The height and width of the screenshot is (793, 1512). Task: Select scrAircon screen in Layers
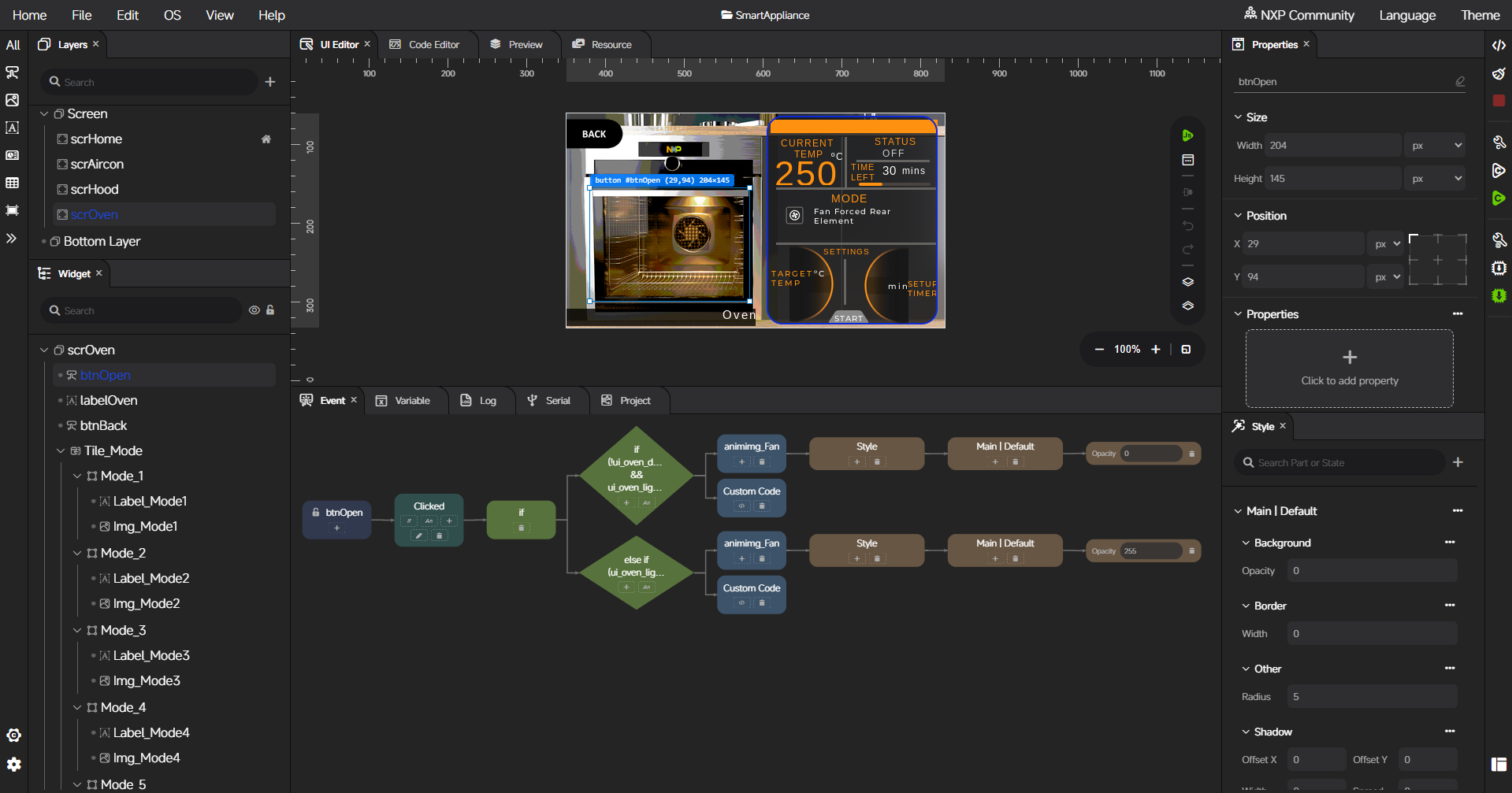coord(97,165)
